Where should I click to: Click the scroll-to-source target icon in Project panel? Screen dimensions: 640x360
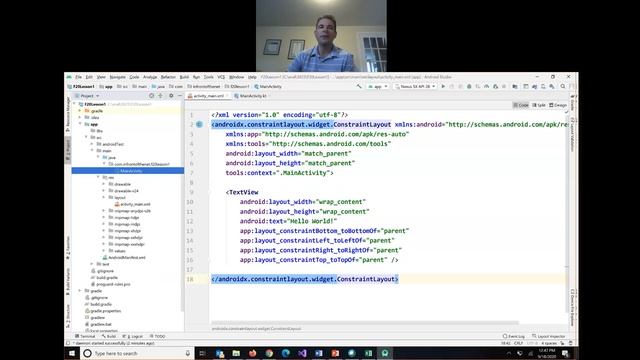coord(151,96)
